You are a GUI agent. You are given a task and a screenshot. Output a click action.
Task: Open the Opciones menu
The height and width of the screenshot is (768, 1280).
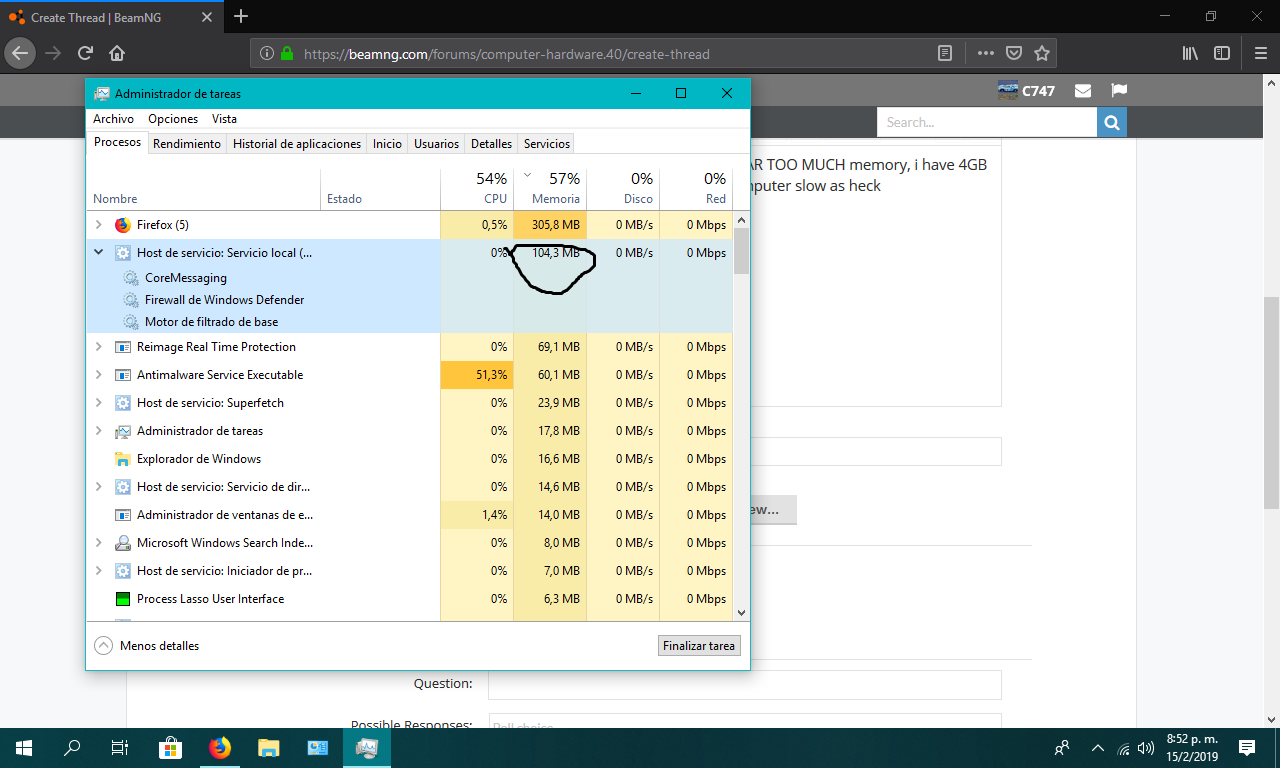[173, 119]
